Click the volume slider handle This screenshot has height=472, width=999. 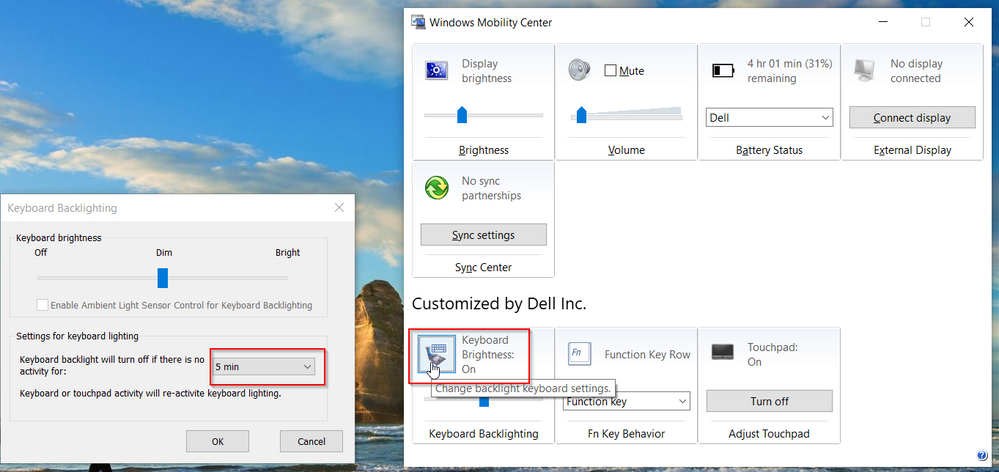point(581,115)
